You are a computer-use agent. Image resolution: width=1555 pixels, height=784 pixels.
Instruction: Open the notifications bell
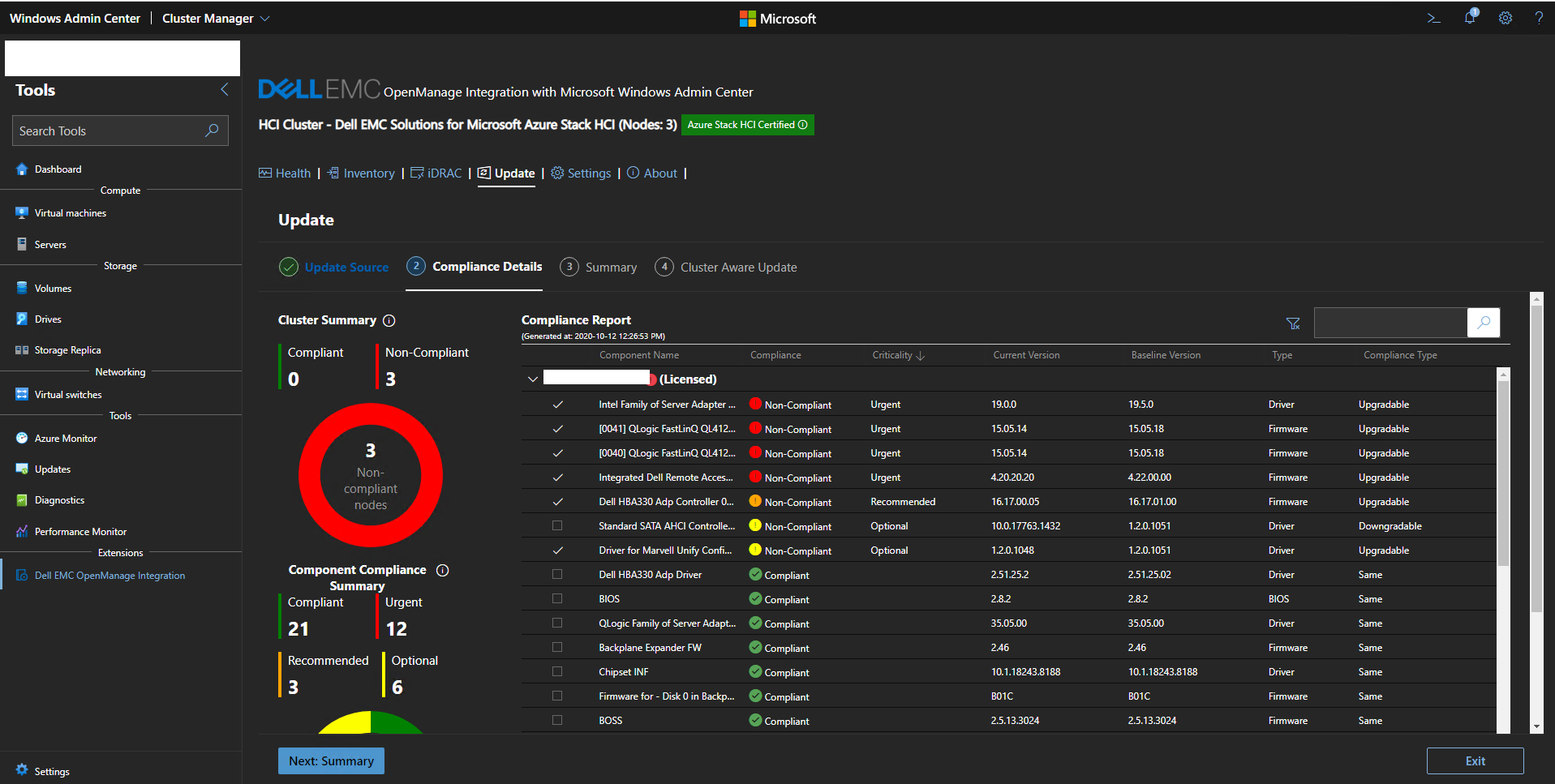(1470, 17)
